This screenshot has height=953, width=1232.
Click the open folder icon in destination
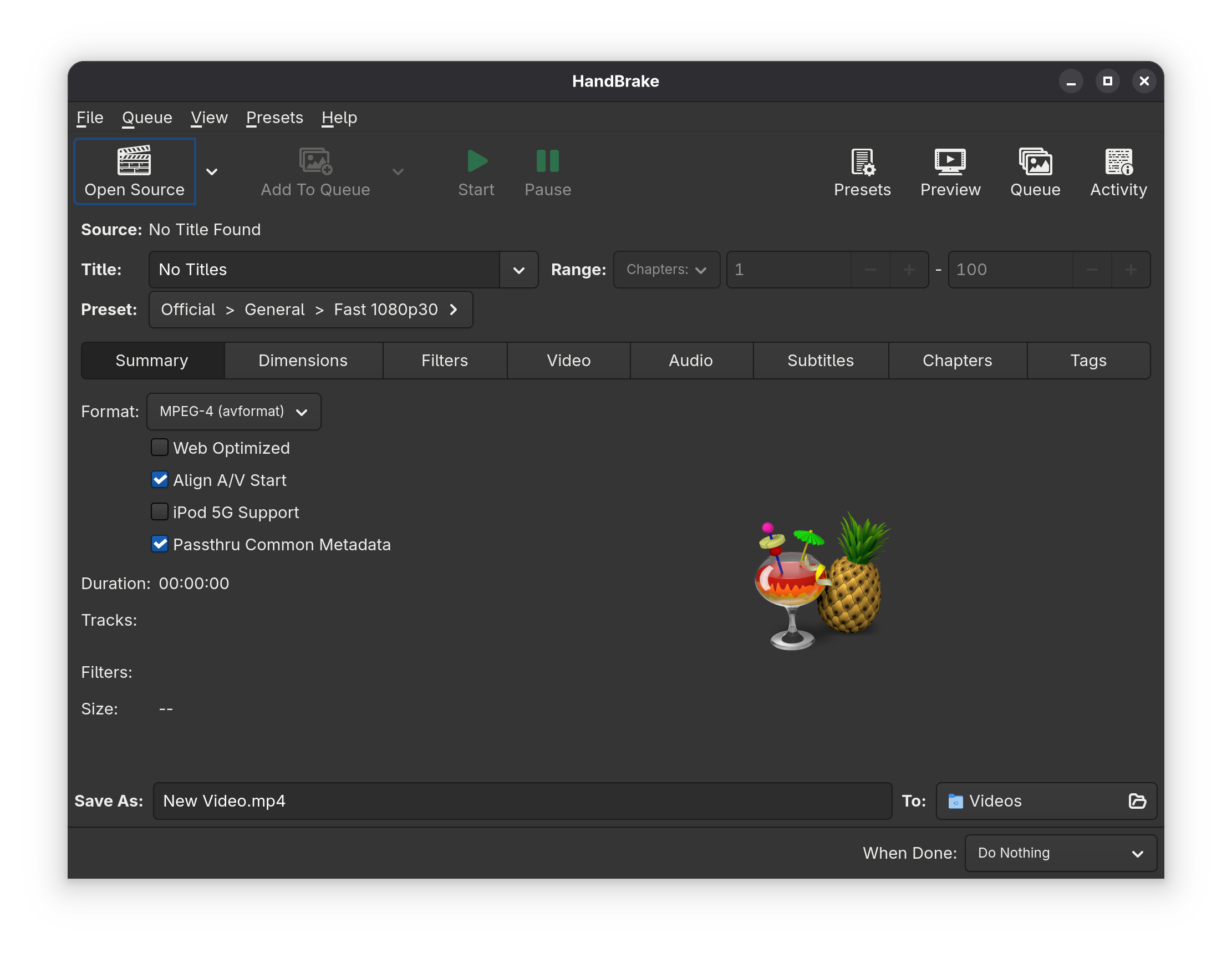point(1137,800)
